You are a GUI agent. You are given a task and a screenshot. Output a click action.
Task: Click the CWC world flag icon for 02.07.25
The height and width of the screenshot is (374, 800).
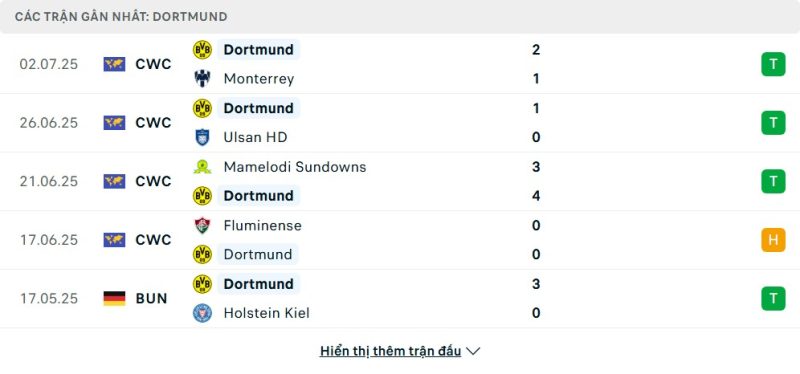tap(114, 64)
